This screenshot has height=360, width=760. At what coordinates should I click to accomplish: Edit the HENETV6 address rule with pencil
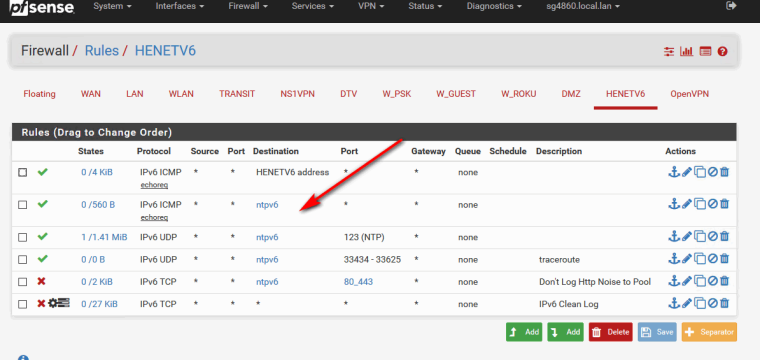686,172
